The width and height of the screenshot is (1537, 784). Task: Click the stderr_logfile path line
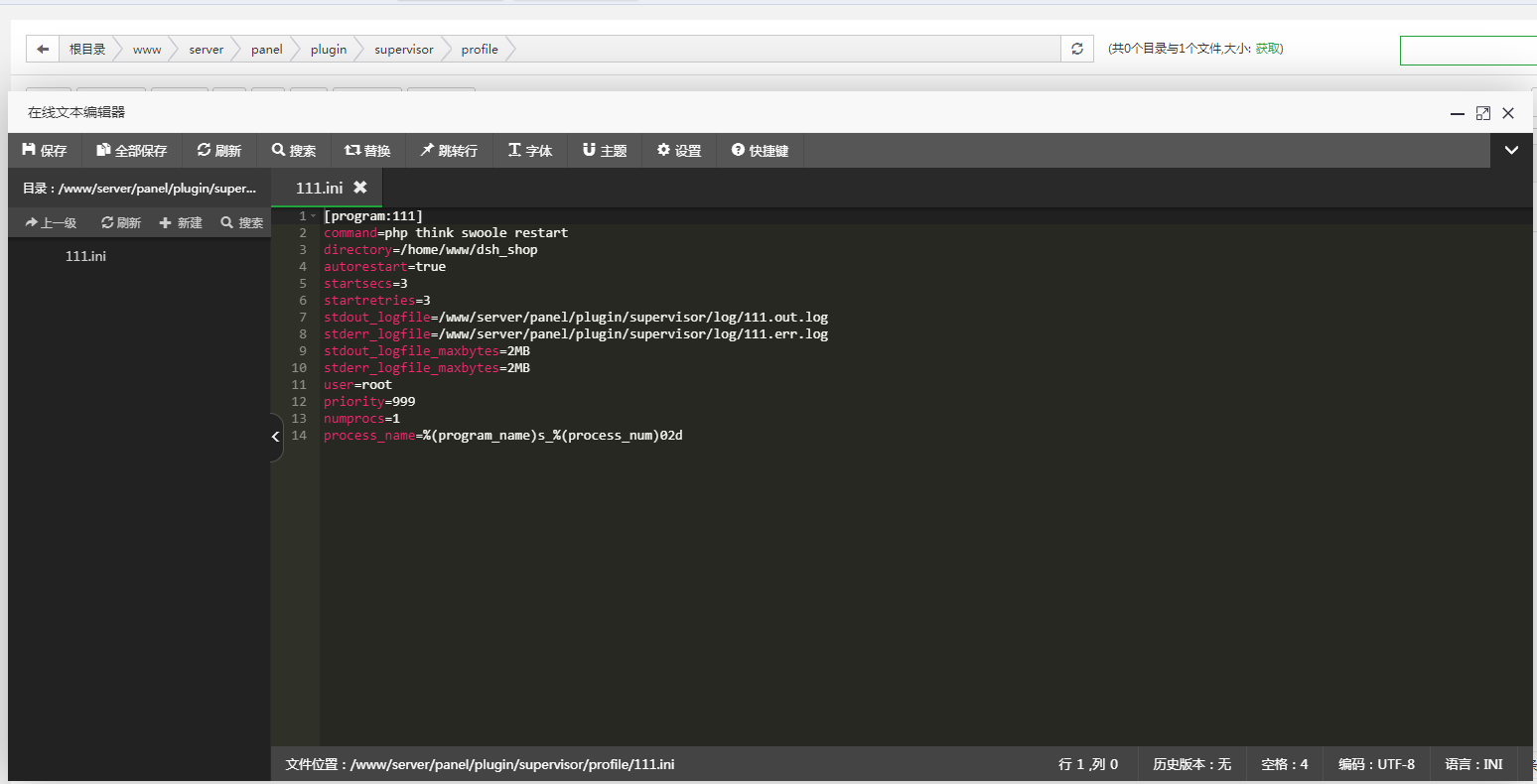[576, 334]
